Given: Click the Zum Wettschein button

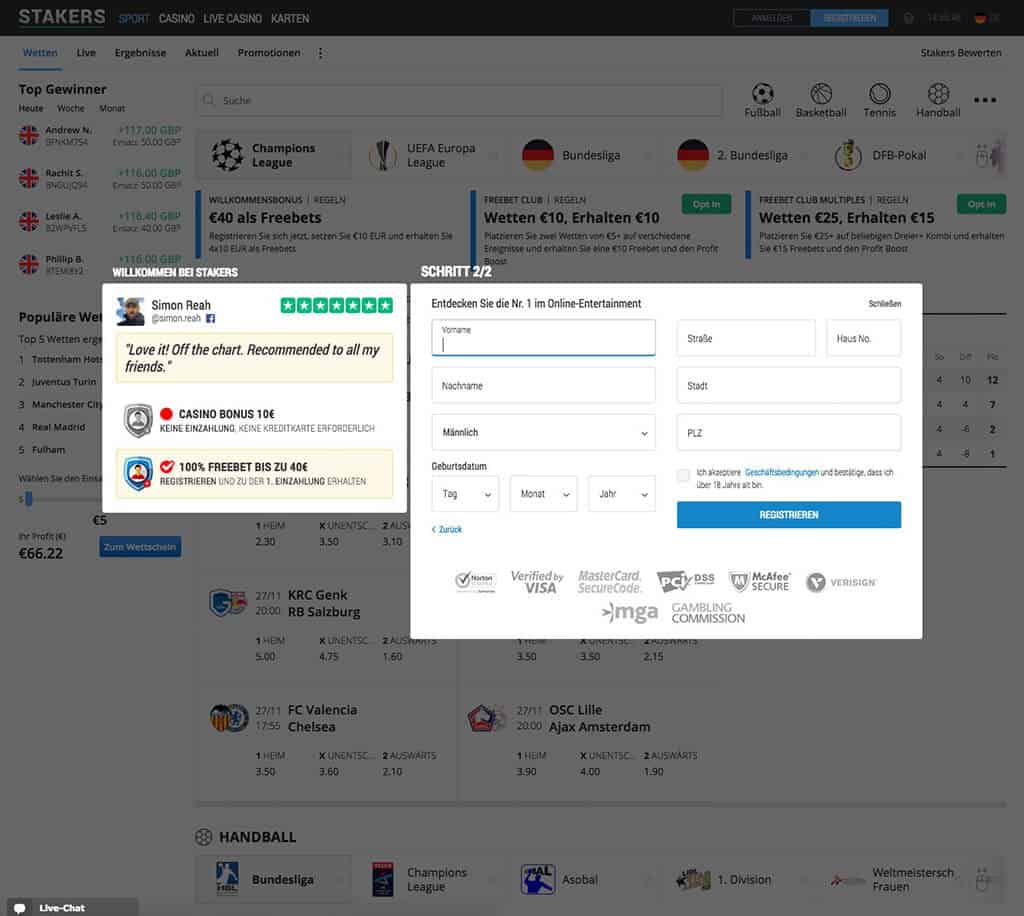Looking at the screenshot, I should 140,546.
